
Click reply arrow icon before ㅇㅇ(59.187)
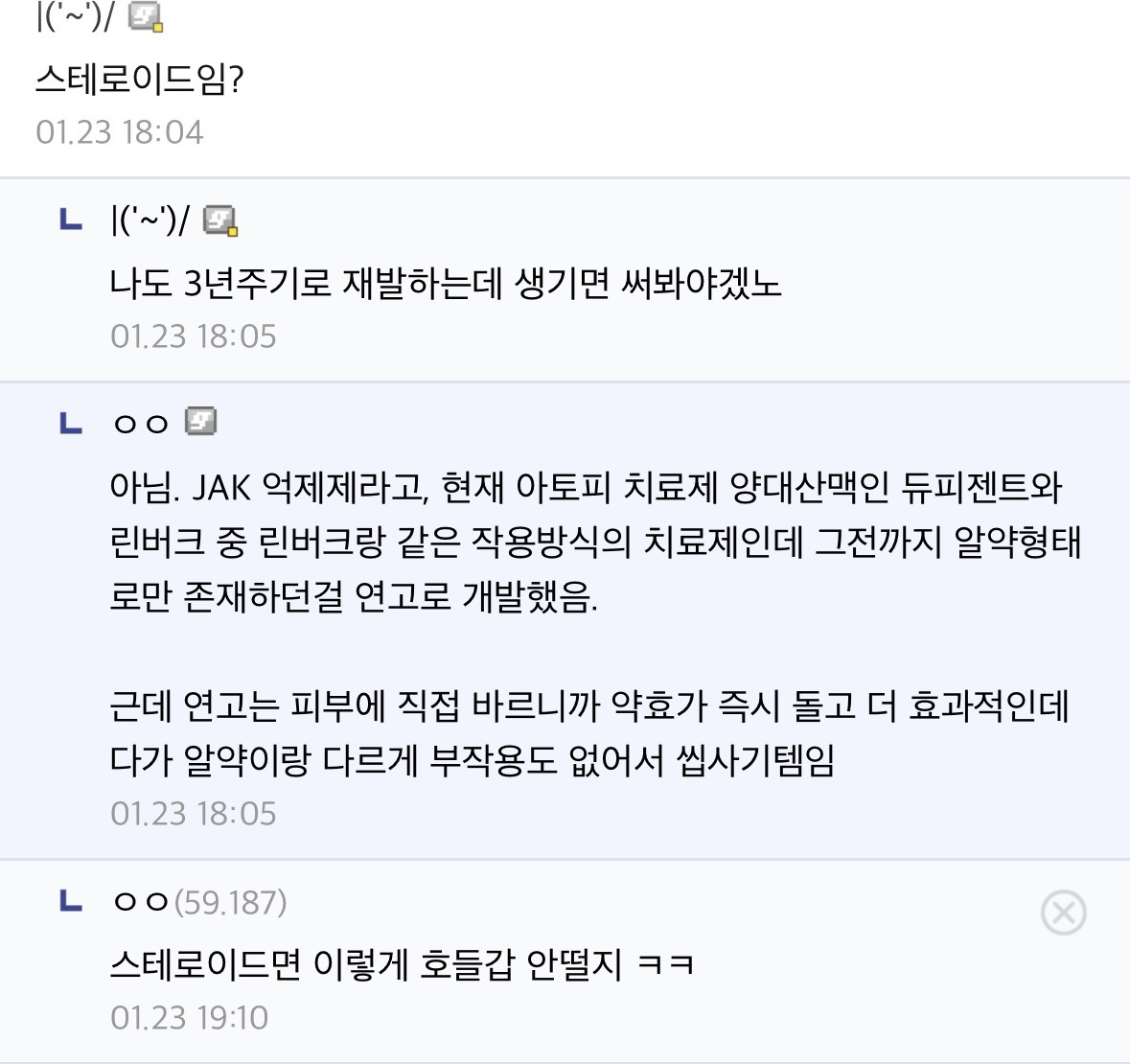(70, 902)
